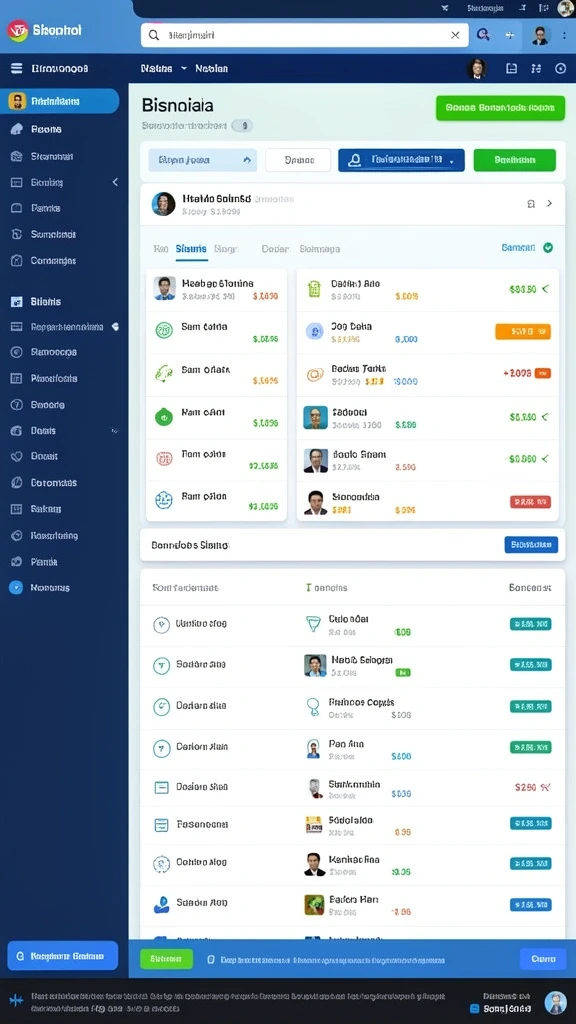Toggle the circled check in first bottom list row

tap(161, 625)
